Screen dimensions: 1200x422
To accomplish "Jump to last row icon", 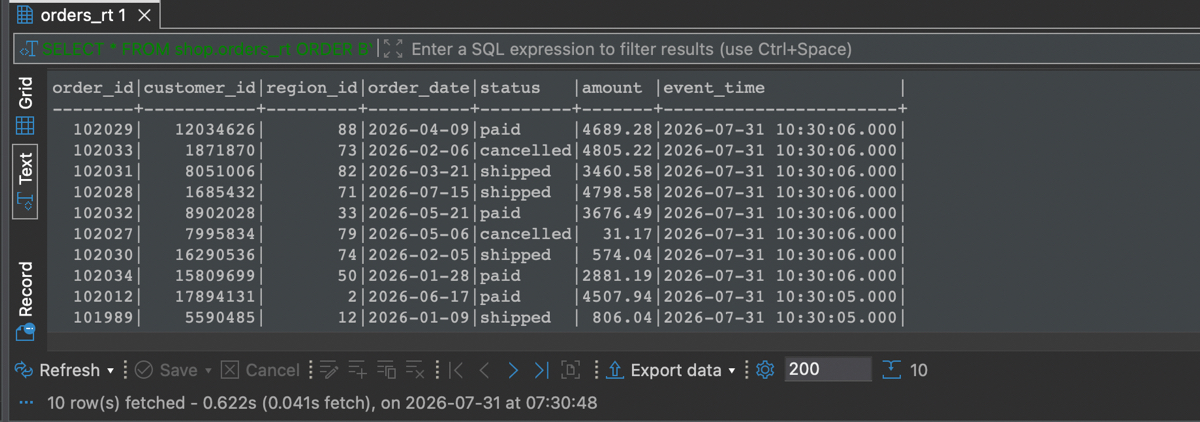I will pos(541,370).
